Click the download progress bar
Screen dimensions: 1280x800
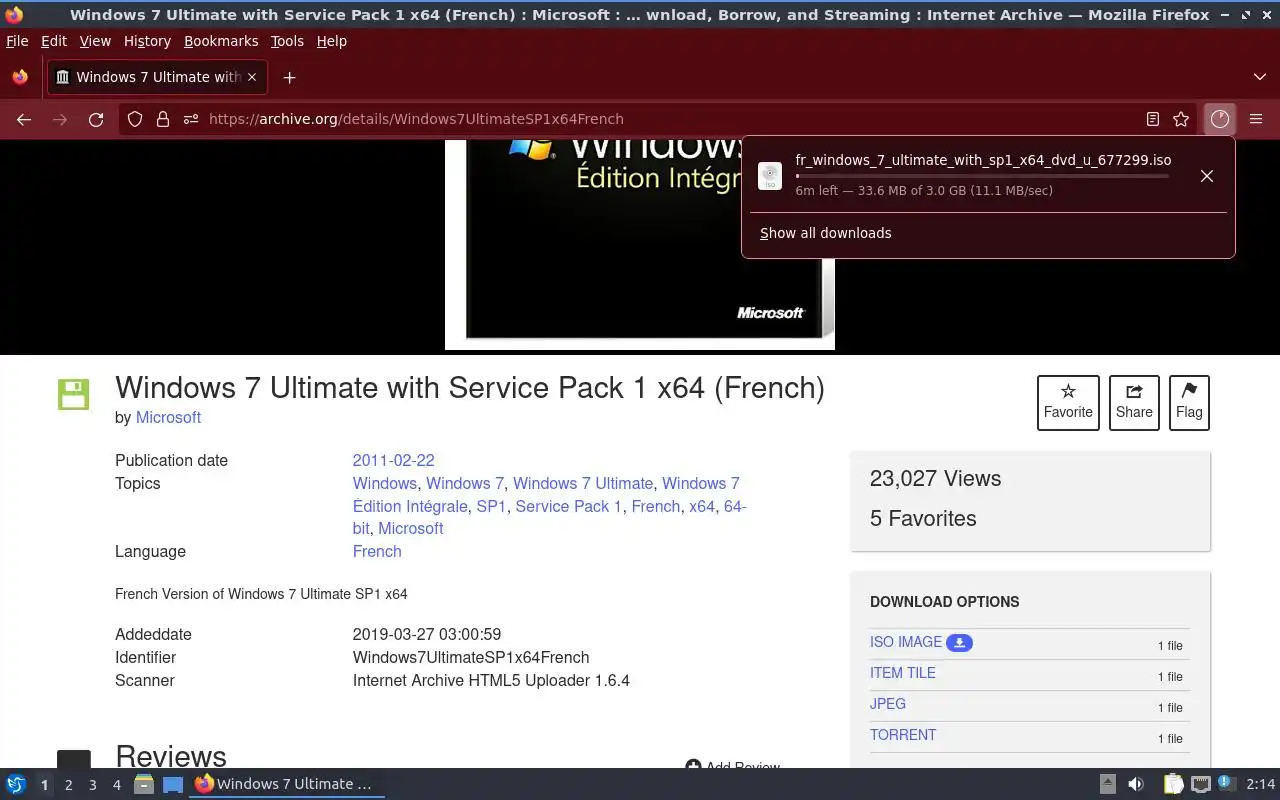(x=982, y=176)
